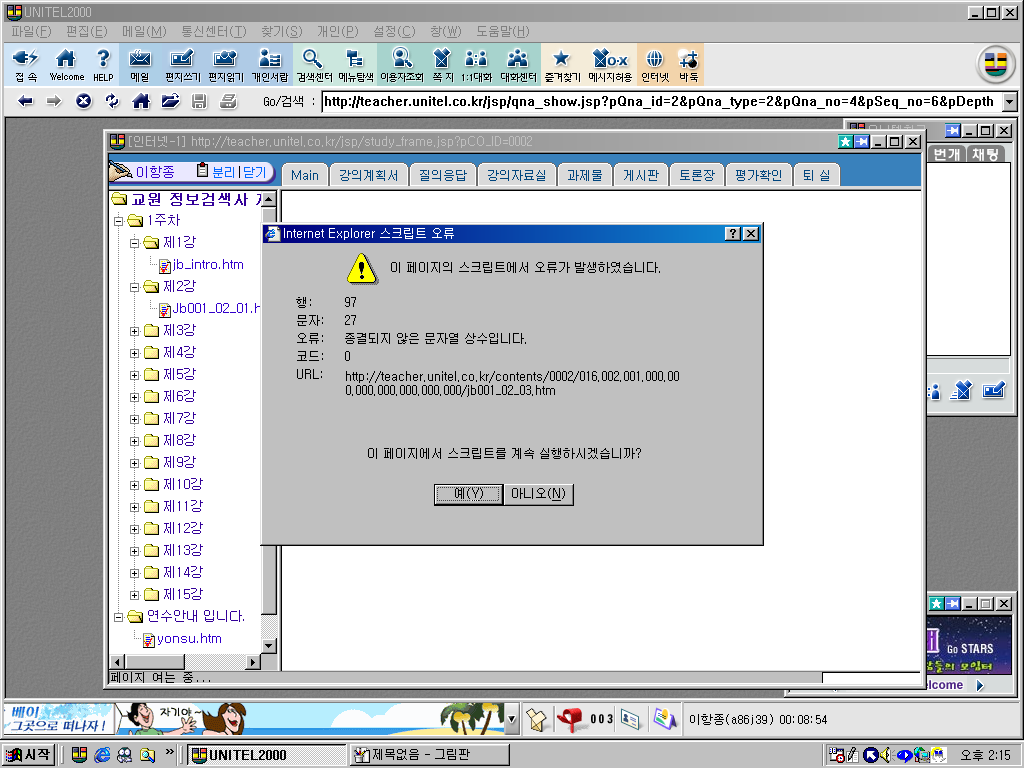Click the 시작 Start button on taskbar

point(28,755)
